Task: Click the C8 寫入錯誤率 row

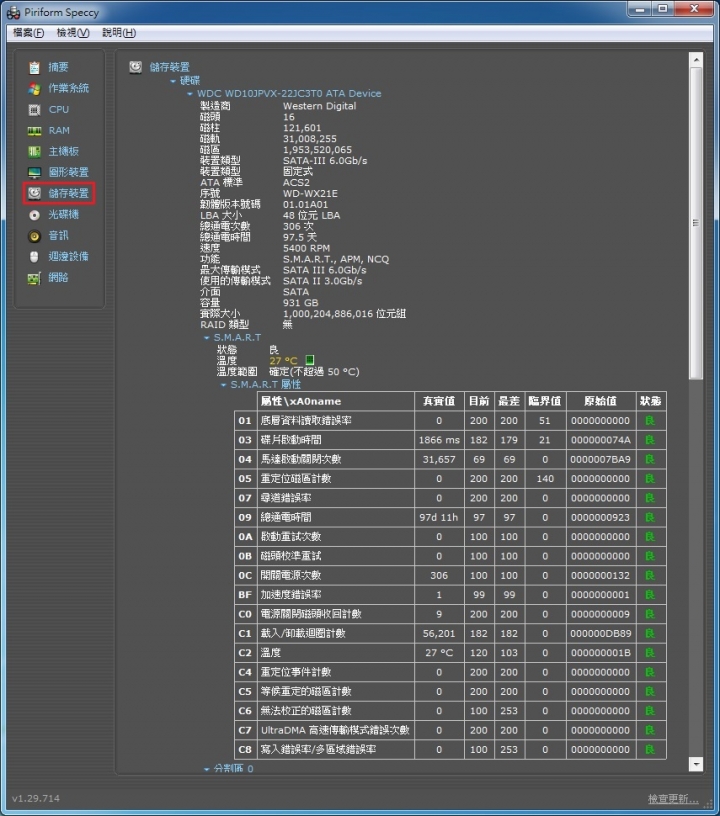Action: coord(451,749)
